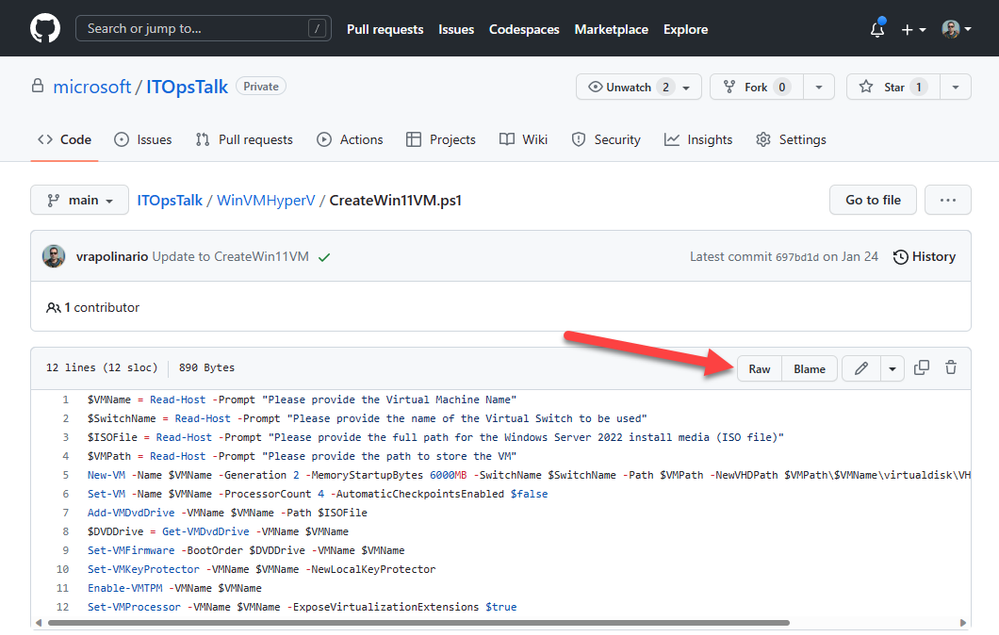Viewport: 999px width, 635px height.
Task: Focus the Search or jump to field
Action: point(203,29)
